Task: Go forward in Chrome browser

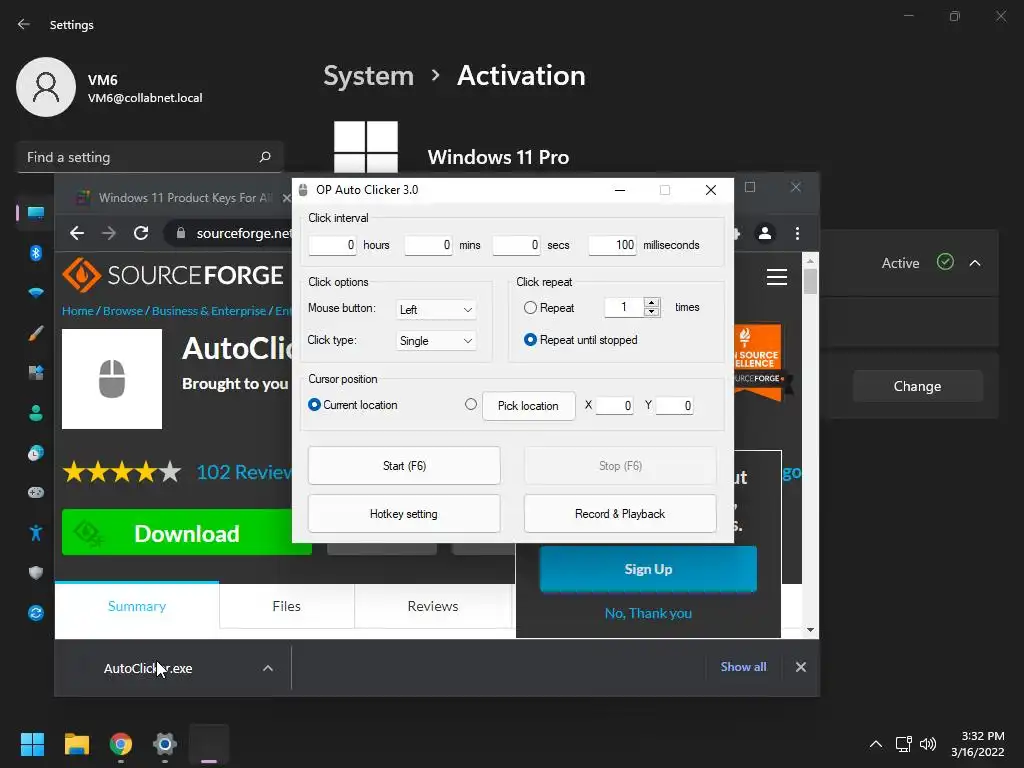Action: 108,233
